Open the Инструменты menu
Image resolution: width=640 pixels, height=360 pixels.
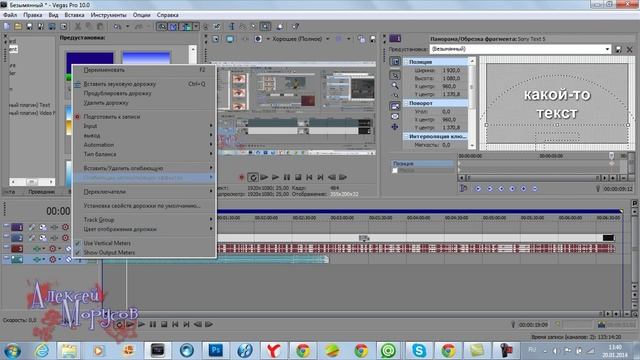click(x=109, y=15)
